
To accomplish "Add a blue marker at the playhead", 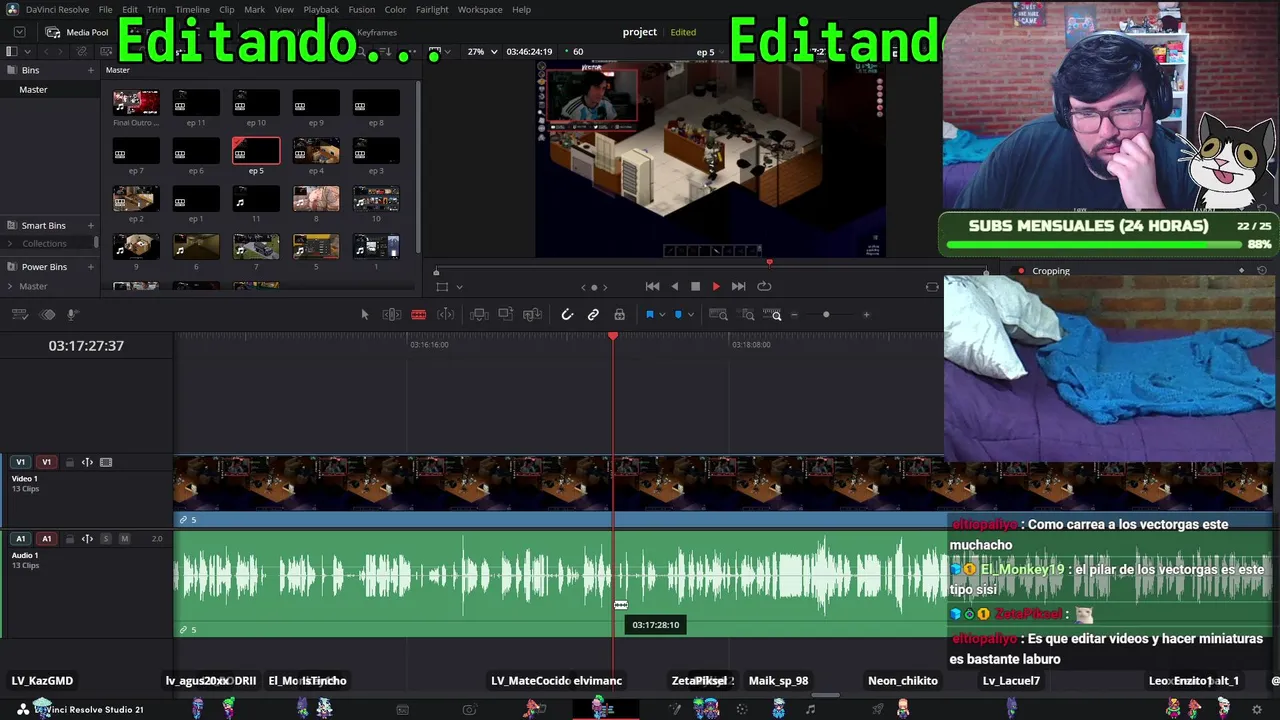I will point(678,315).
